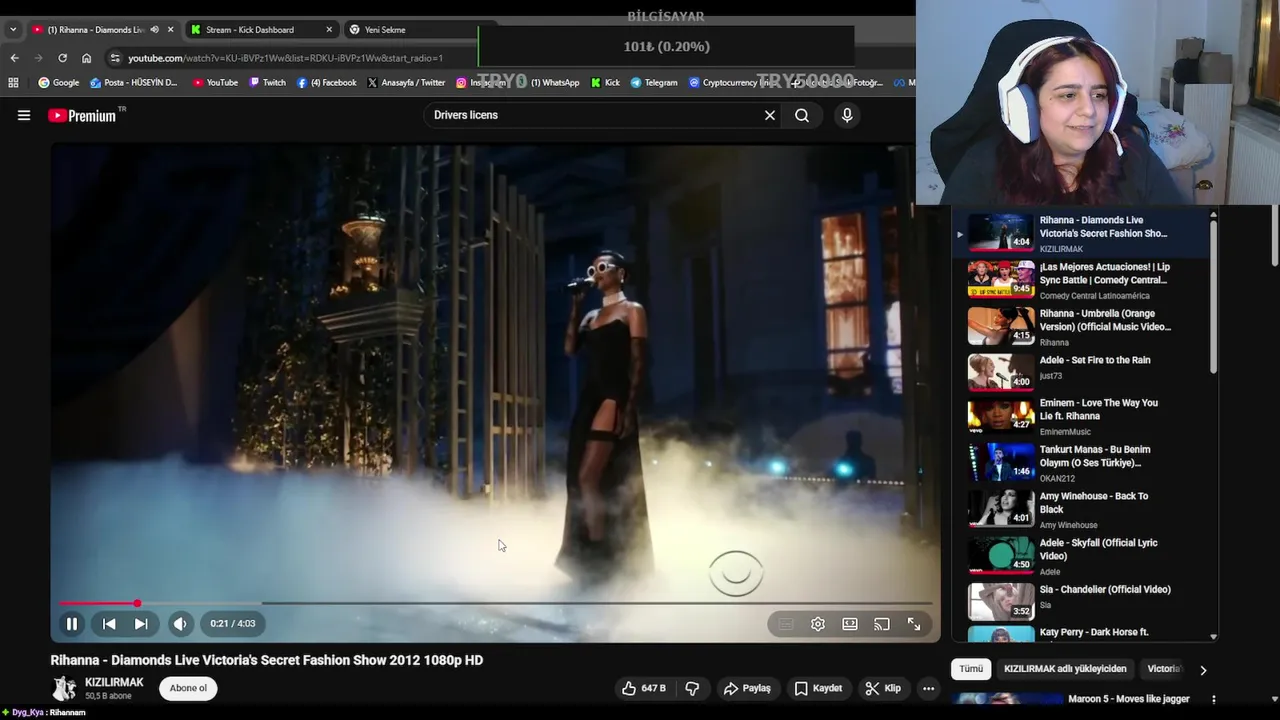
Task: Enter fullscreen mode in the player
Action: pos(914,624)
